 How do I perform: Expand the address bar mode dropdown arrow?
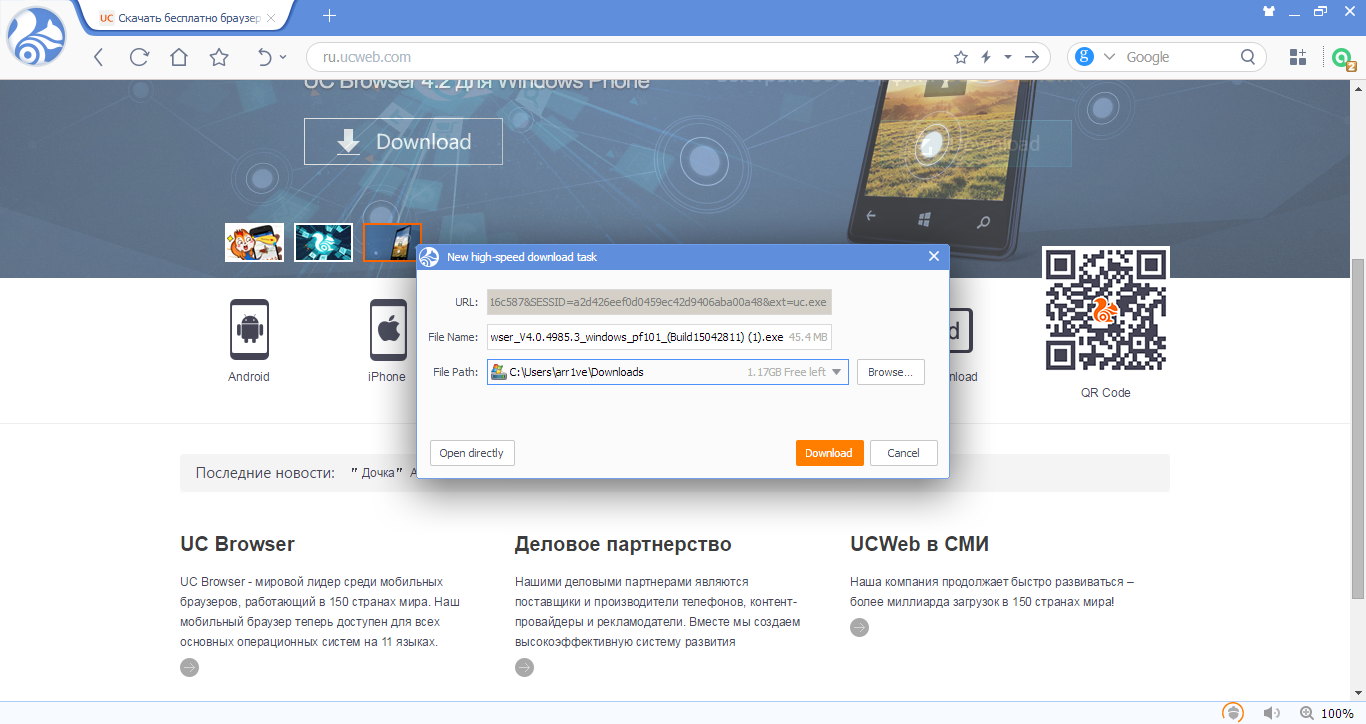(1008, 57)
